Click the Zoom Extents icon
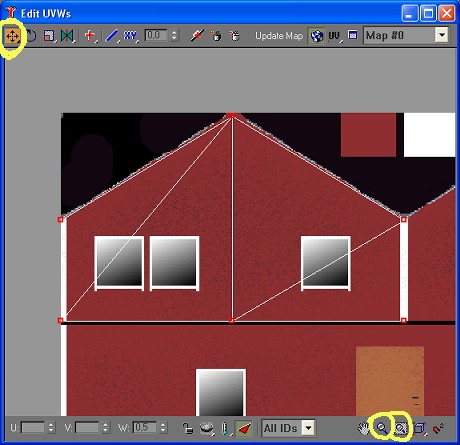This screenshot has height=445, width=460. click(420, 428)
